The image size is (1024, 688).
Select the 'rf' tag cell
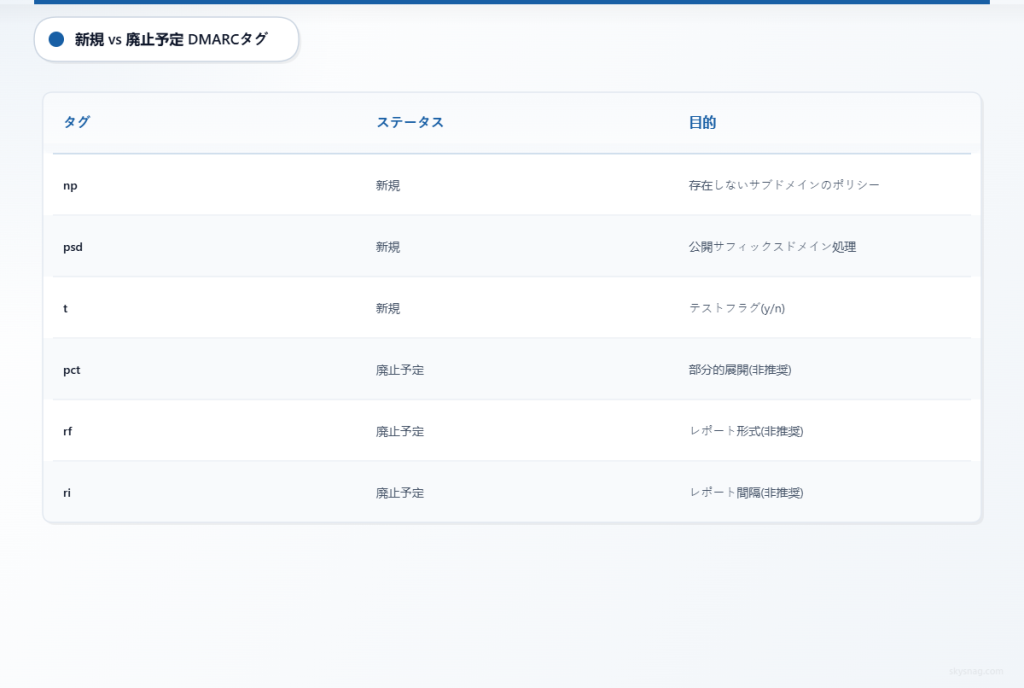point(67,431)
